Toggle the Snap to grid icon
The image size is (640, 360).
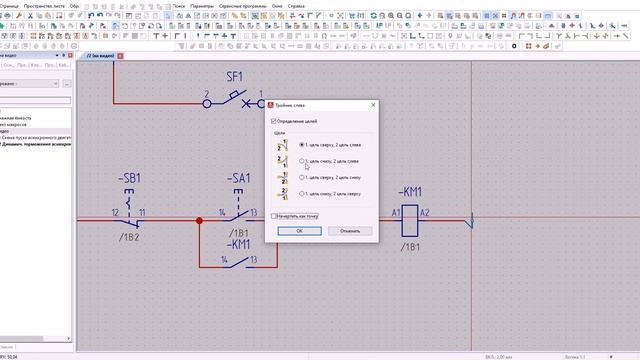coord(495,16)
